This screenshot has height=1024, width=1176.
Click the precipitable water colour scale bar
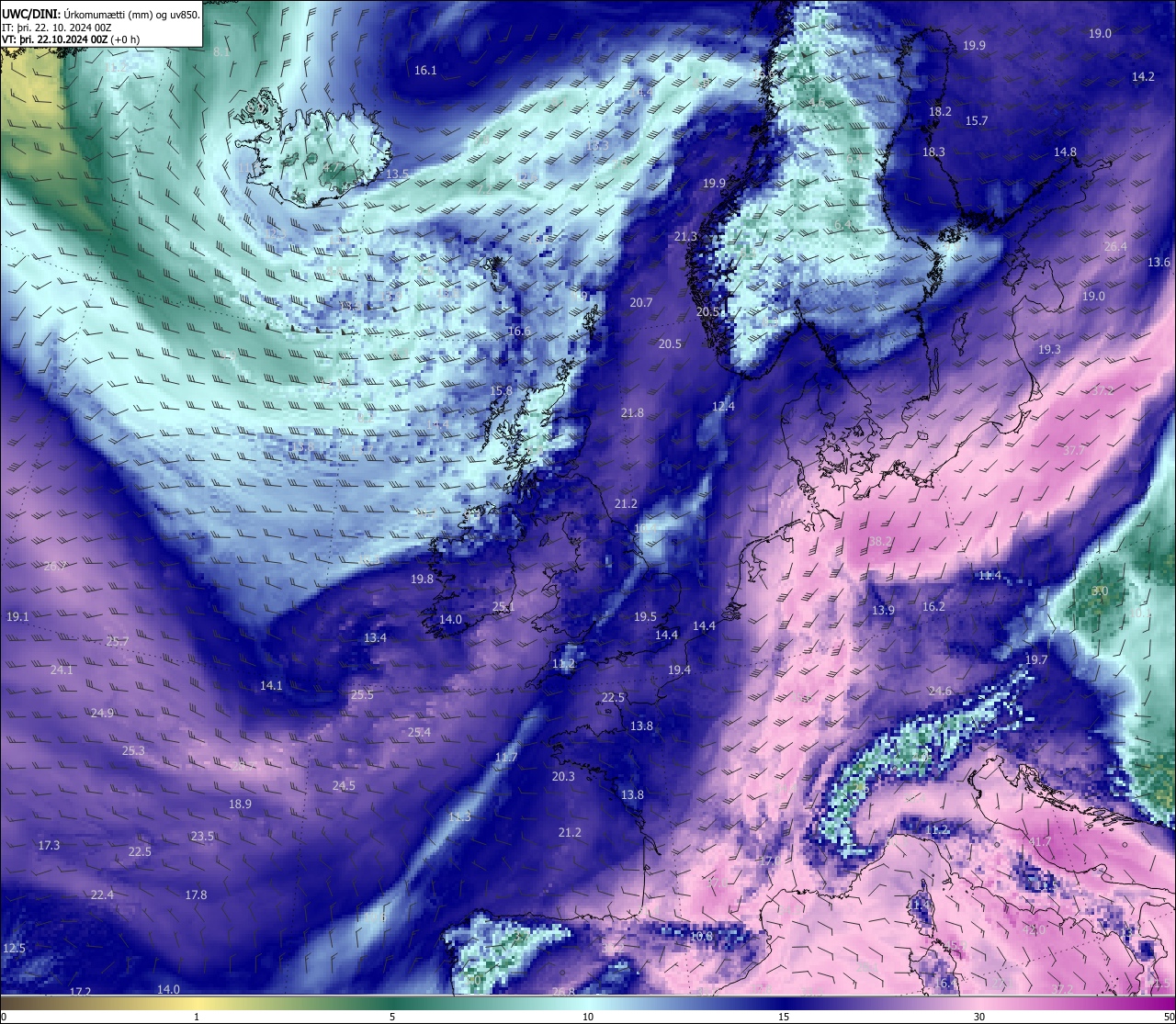[588, 1003]
